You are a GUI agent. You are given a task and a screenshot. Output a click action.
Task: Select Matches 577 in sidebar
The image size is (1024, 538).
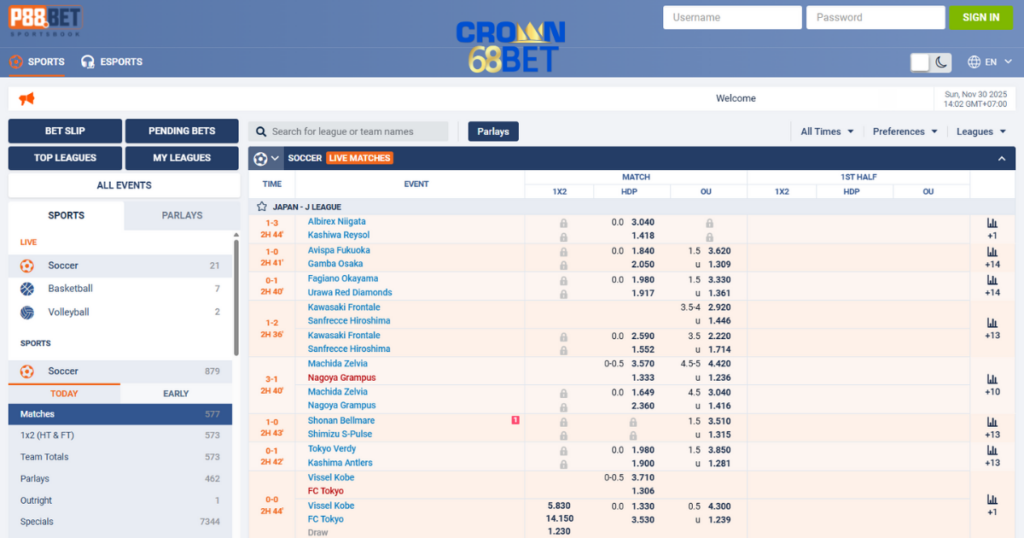[120, 415]
